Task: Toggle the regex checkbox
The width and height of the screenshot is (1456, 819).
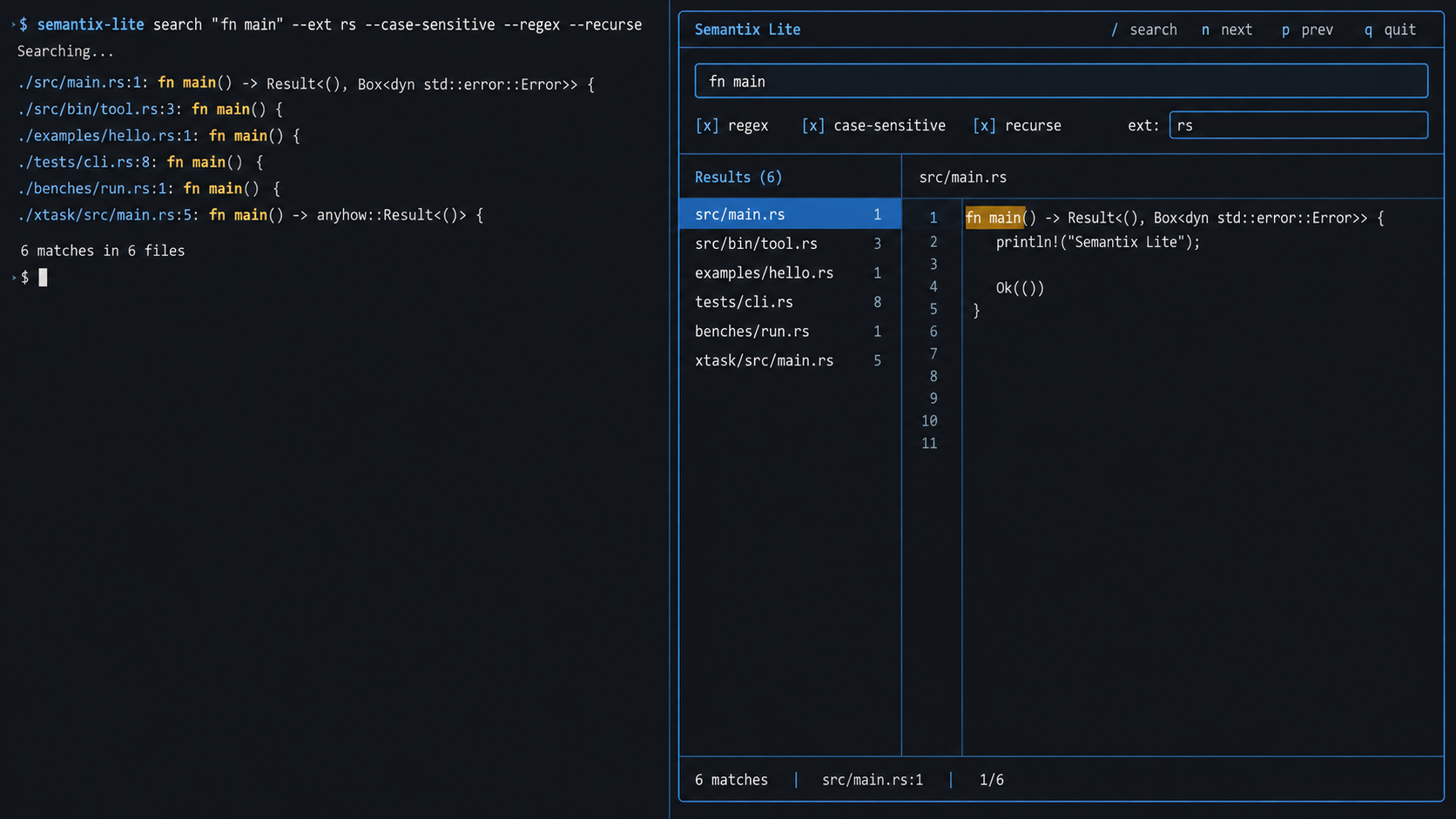Action: [707, 125]
